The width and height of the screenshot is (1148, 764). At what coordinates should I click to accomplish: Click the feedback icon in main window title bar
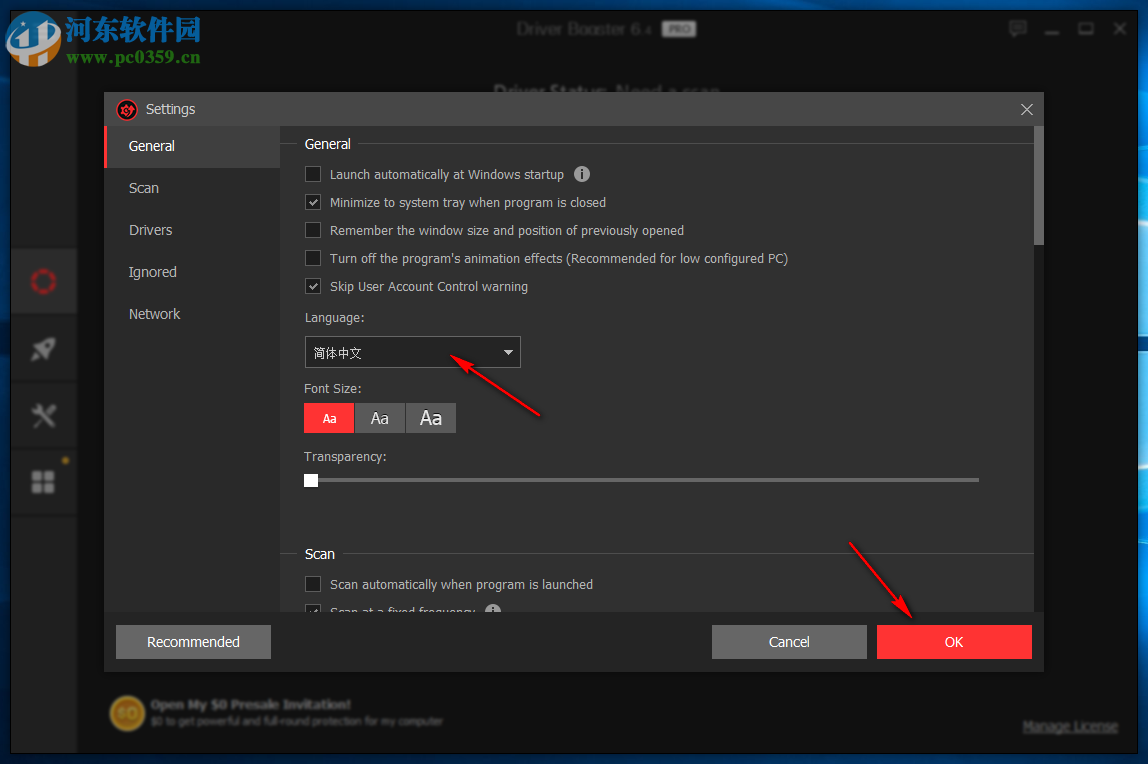(x=1018, y=29)
